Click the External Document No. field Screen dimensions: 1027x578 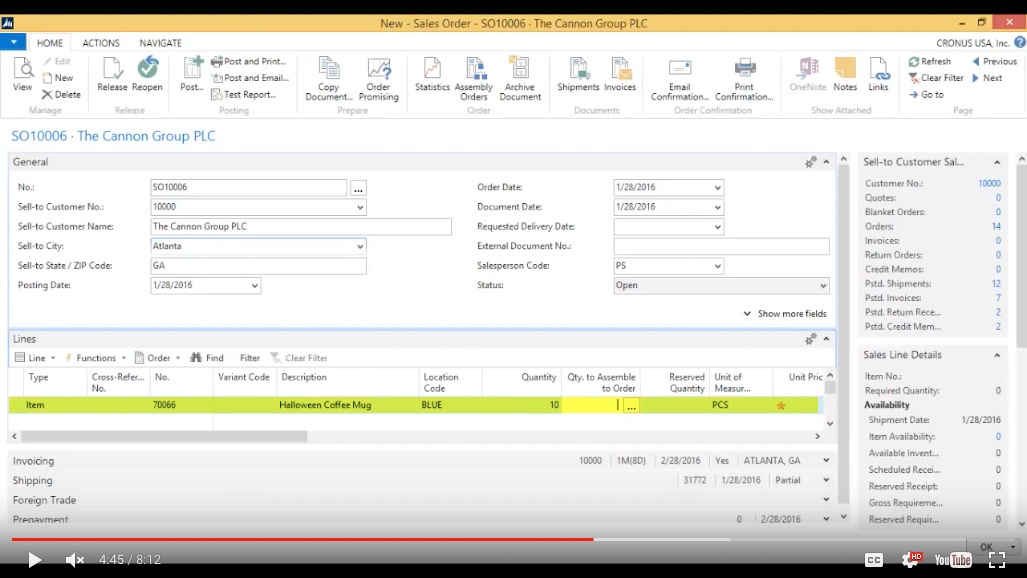[x=721, y=246]
